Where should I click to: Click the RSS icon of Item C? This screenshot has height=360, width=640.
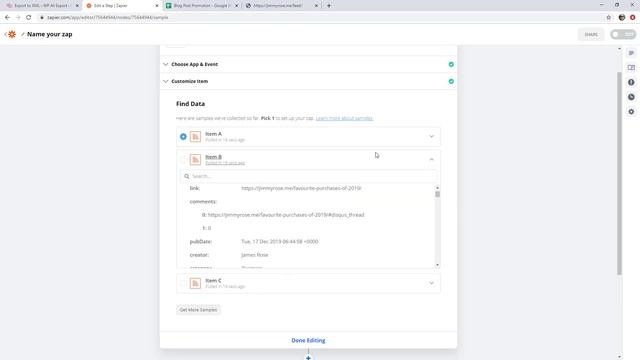click(x=195, y=283)
